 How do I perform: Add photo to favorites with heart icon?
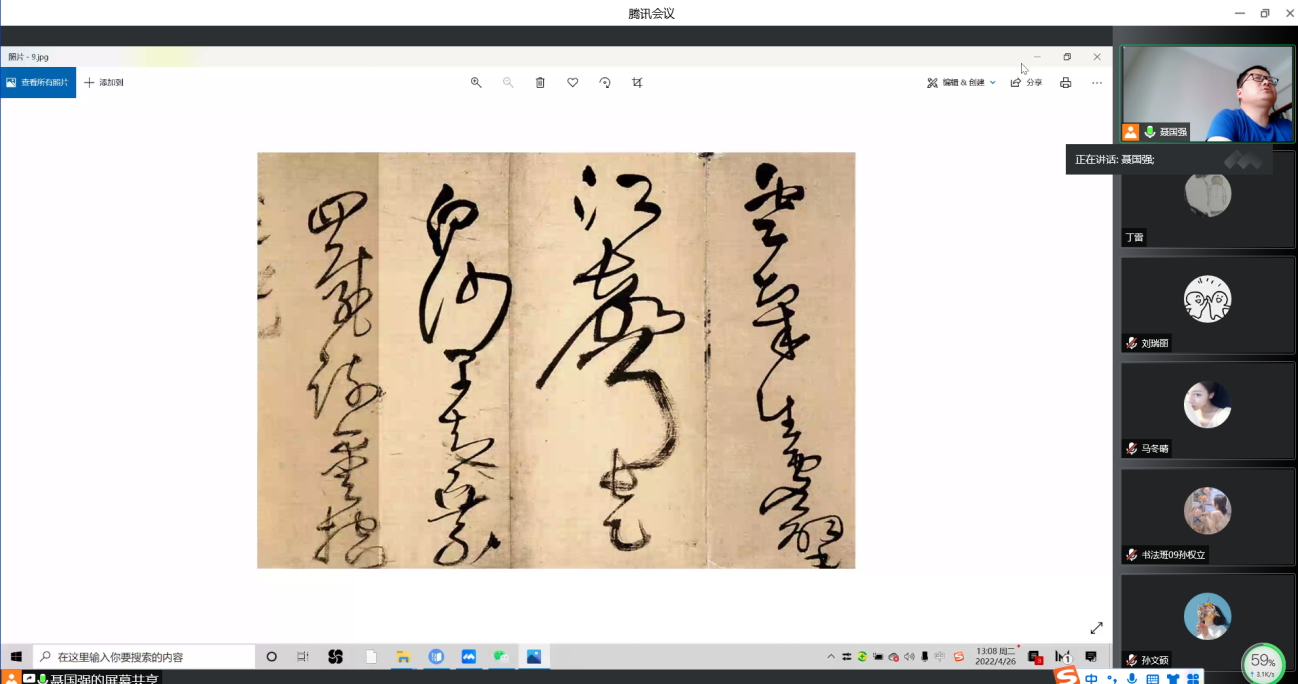click(x=573, y=83)
